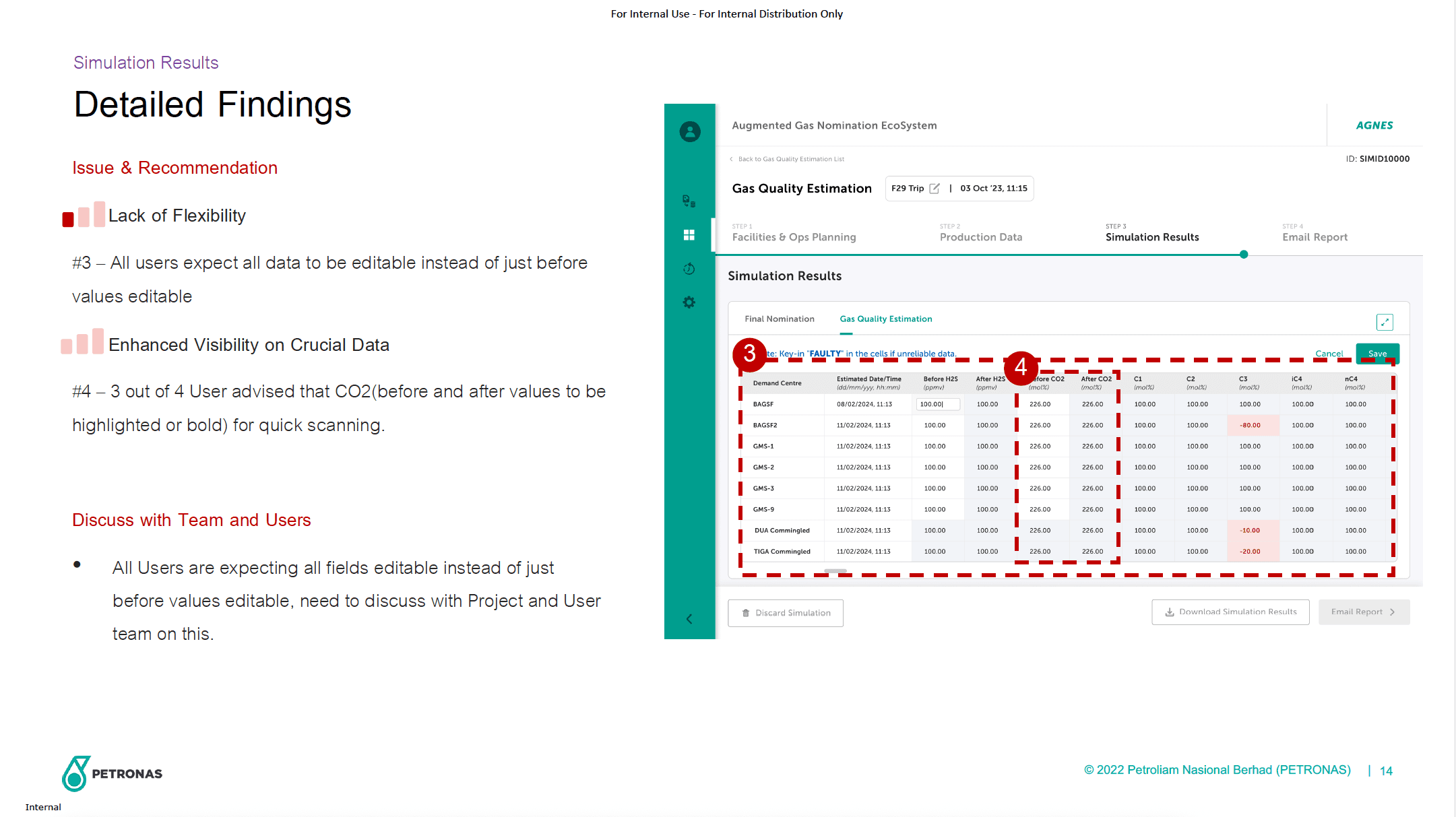This screenshot has width=1456, height=817.
Task: Open the facilities map icon in sidebar
Action: [689, 201]
